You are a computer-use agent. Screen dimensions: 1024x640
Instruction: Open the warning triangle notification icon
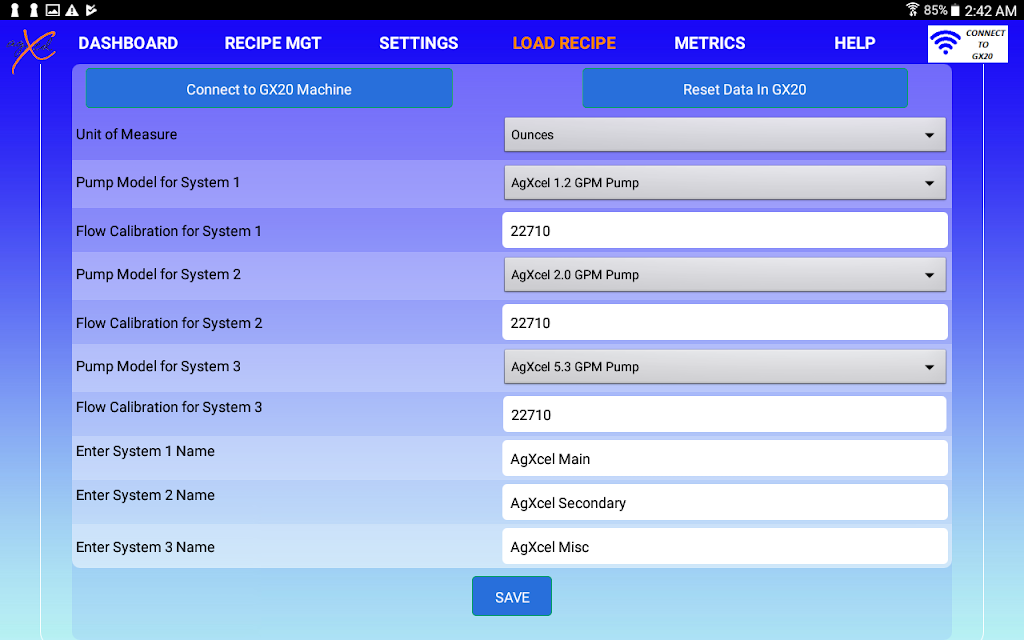click(x=72, y=10)
